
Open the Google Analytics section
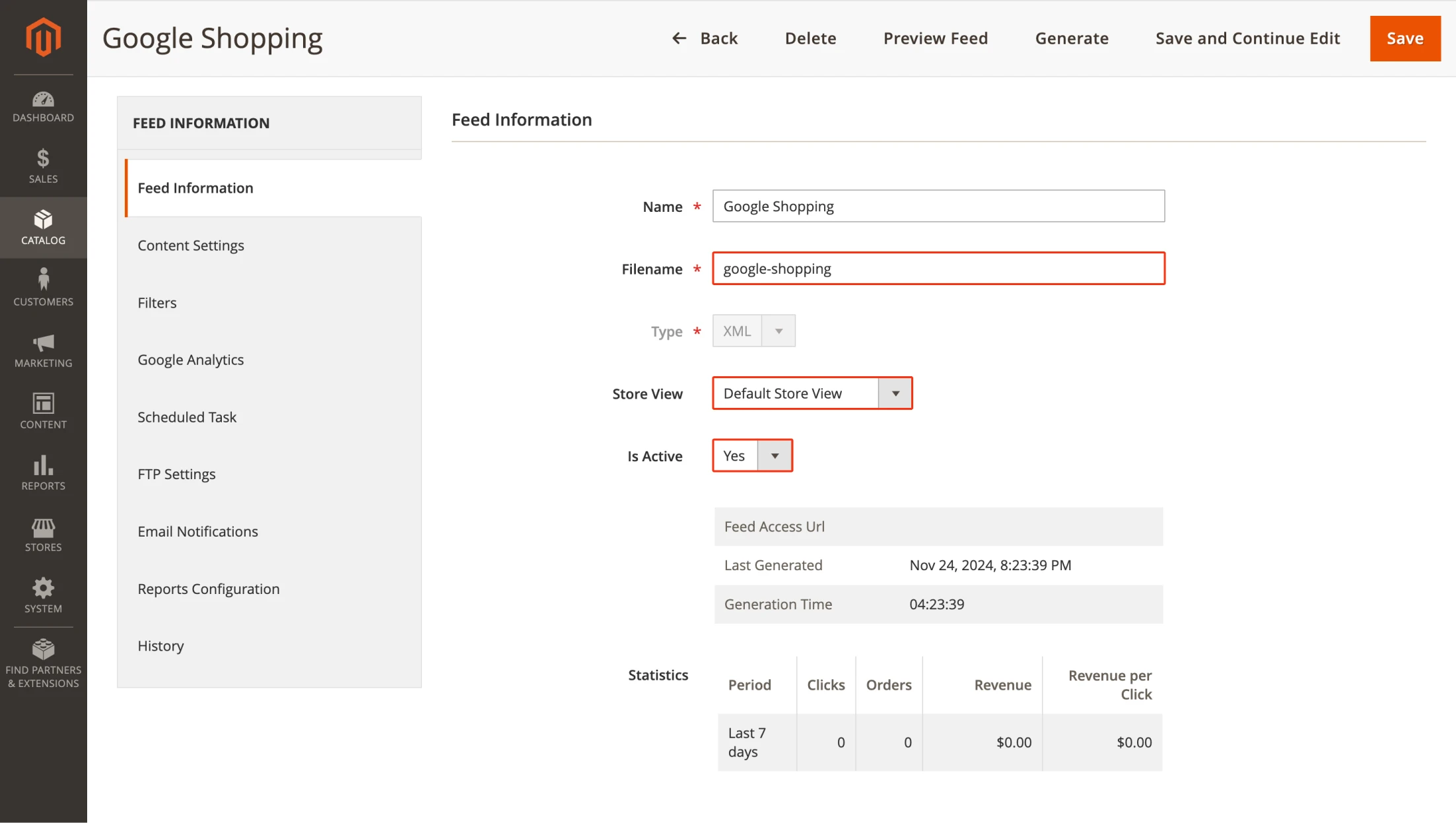tap(190, 359)
